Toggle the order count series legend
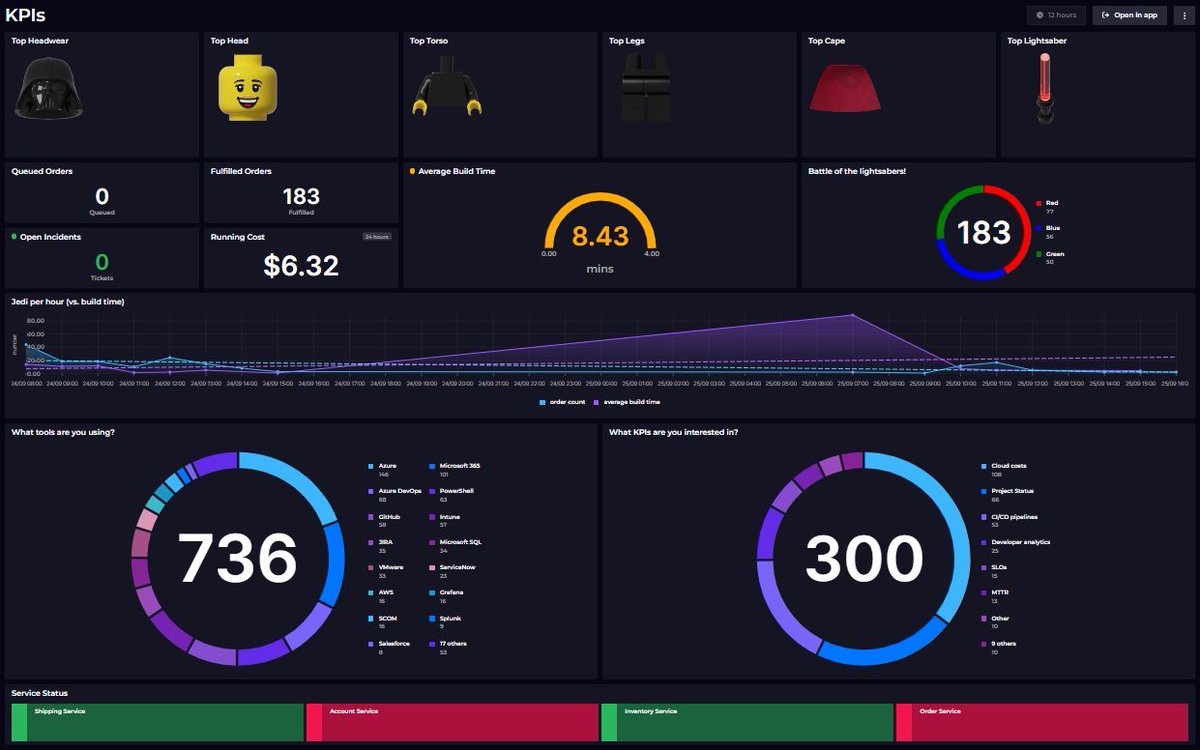Screen dimensions: 1200x750 tap(562, 402)
